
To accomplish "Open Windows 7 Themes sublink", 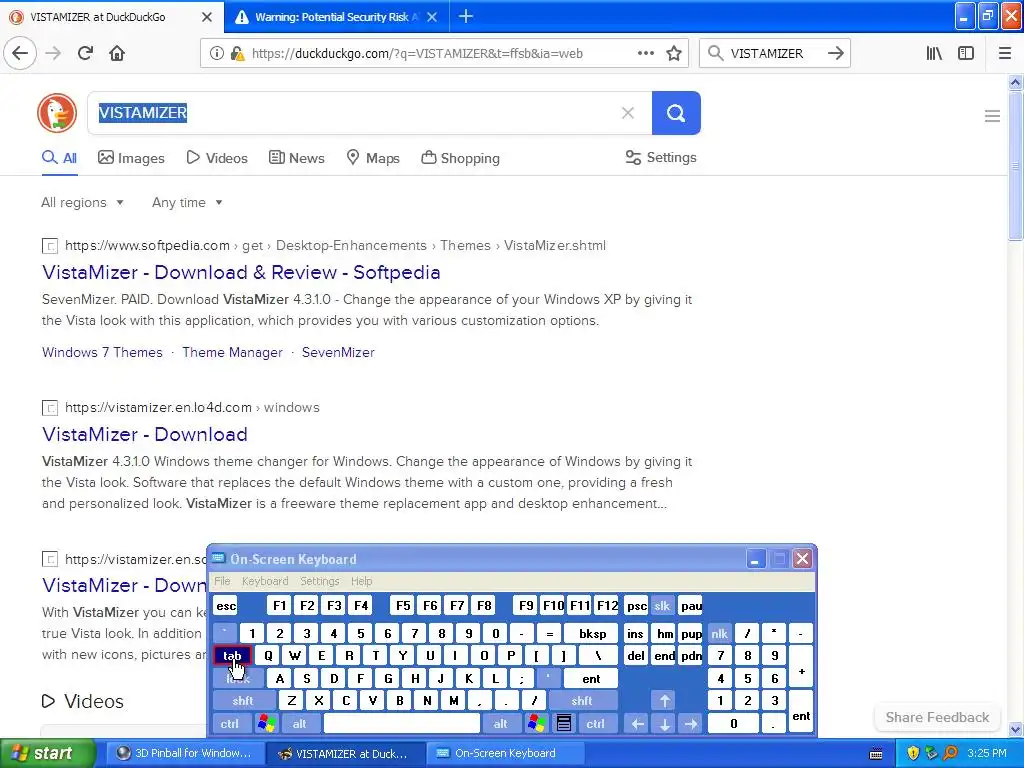I will point(102,353).
